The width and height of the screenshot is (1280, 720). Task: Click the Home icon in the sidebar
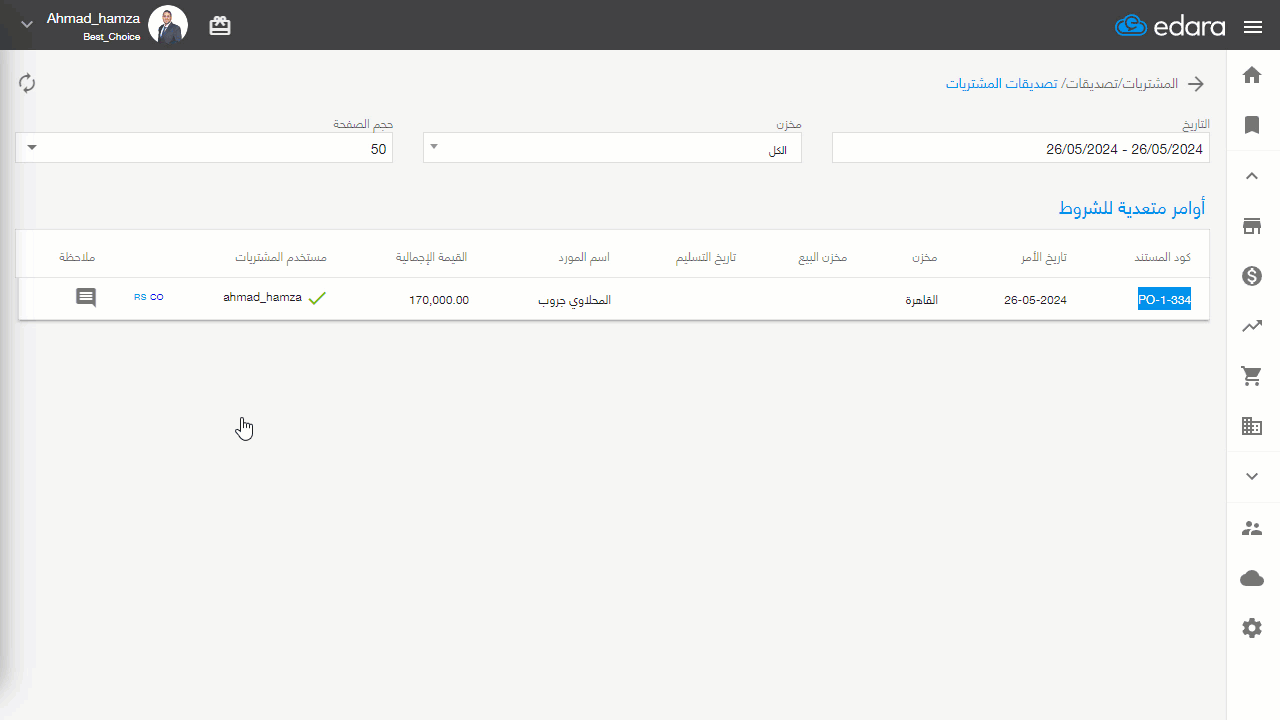pos(1252,75)
